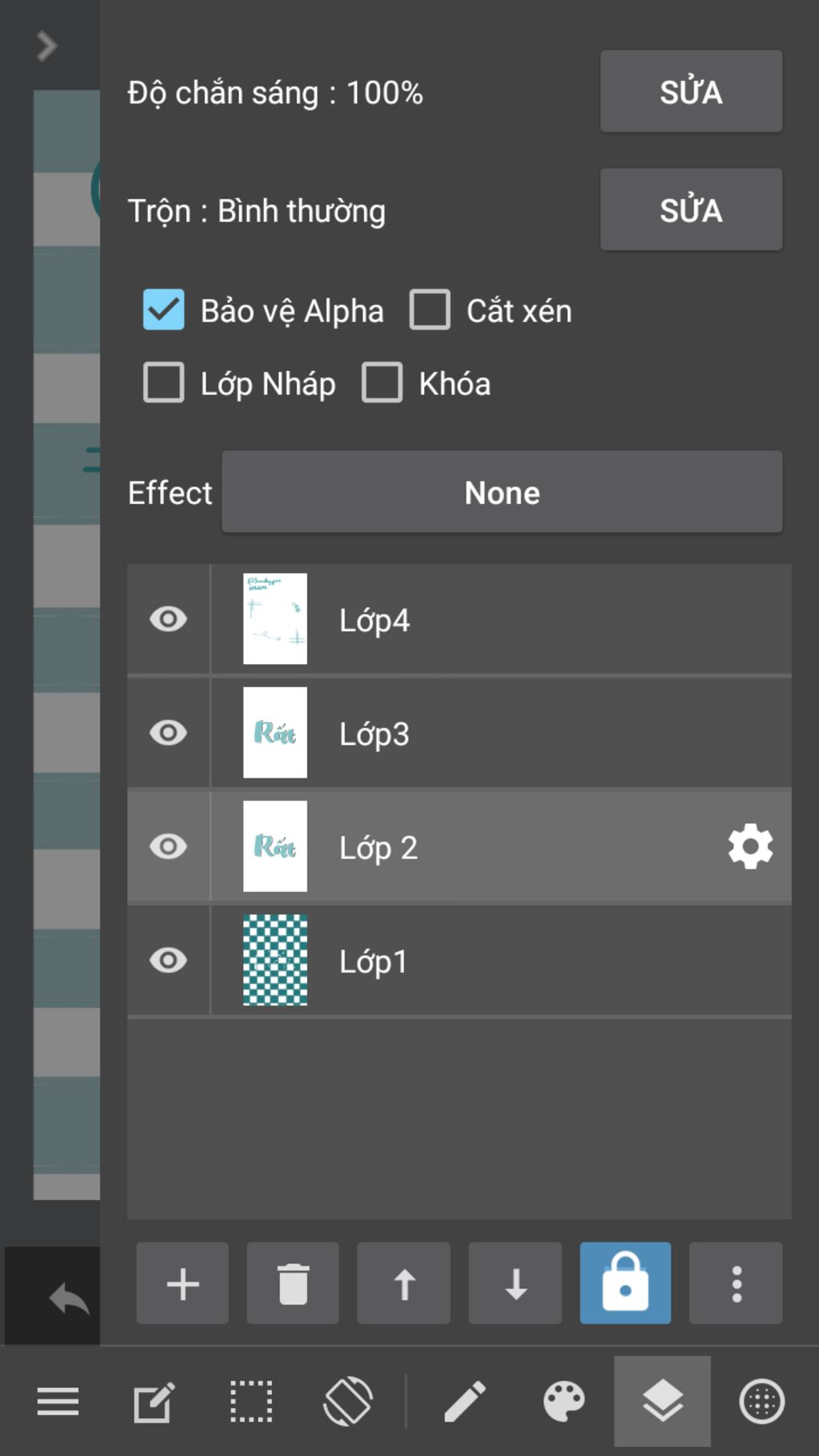Toggle the blue layer lock icon
The width and height of the screenshot is (819, 1456).
pos(625,1283)
